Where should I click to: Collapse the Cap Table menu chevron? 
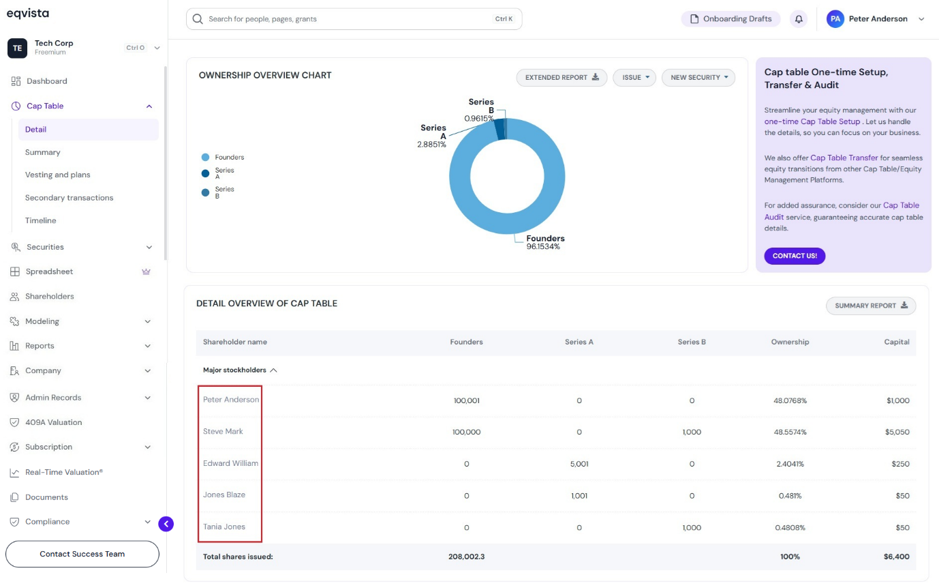[149, 107]
